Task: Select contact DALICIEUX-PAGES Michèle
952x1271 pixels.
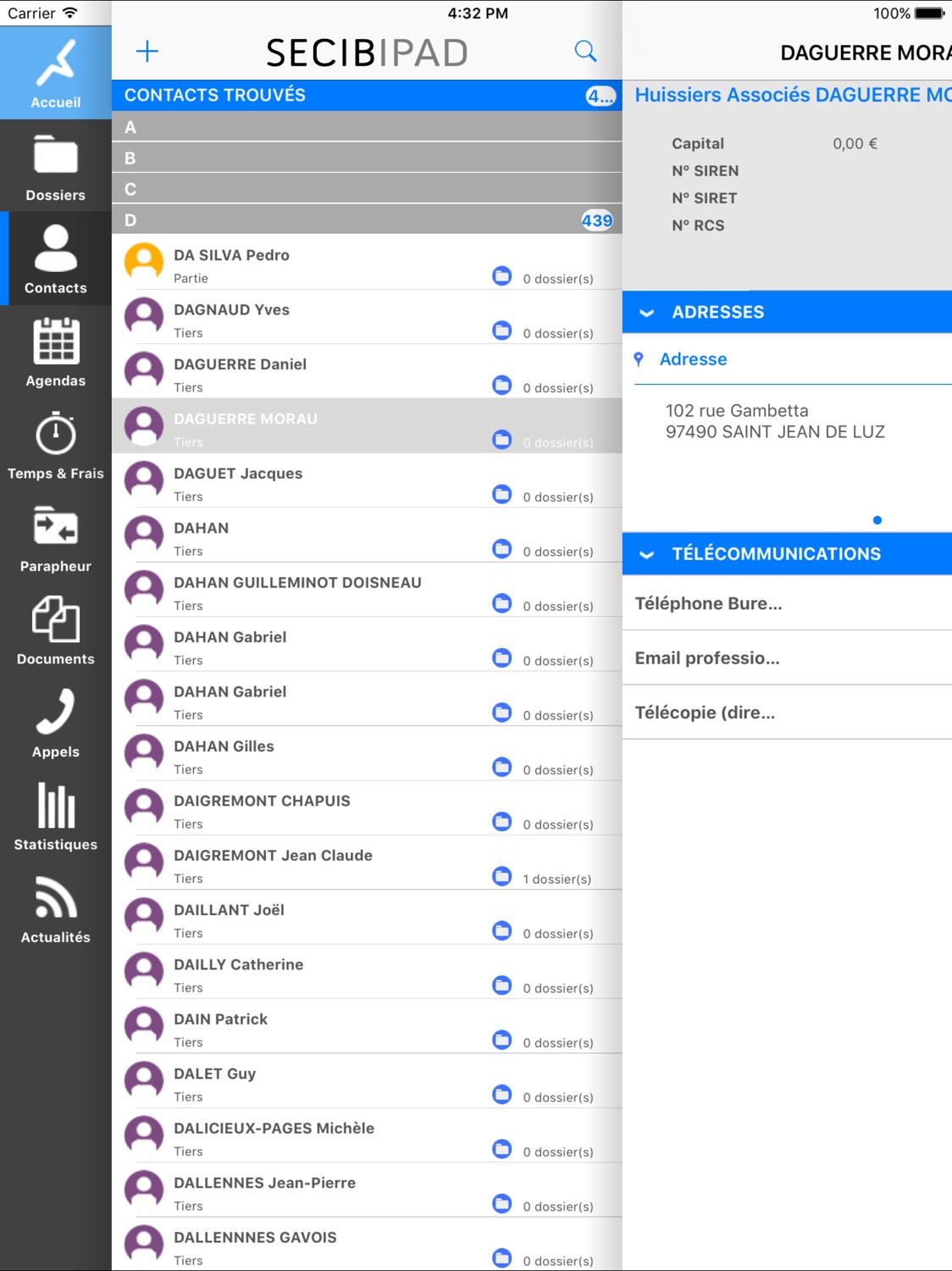Action: point(367,1135)
